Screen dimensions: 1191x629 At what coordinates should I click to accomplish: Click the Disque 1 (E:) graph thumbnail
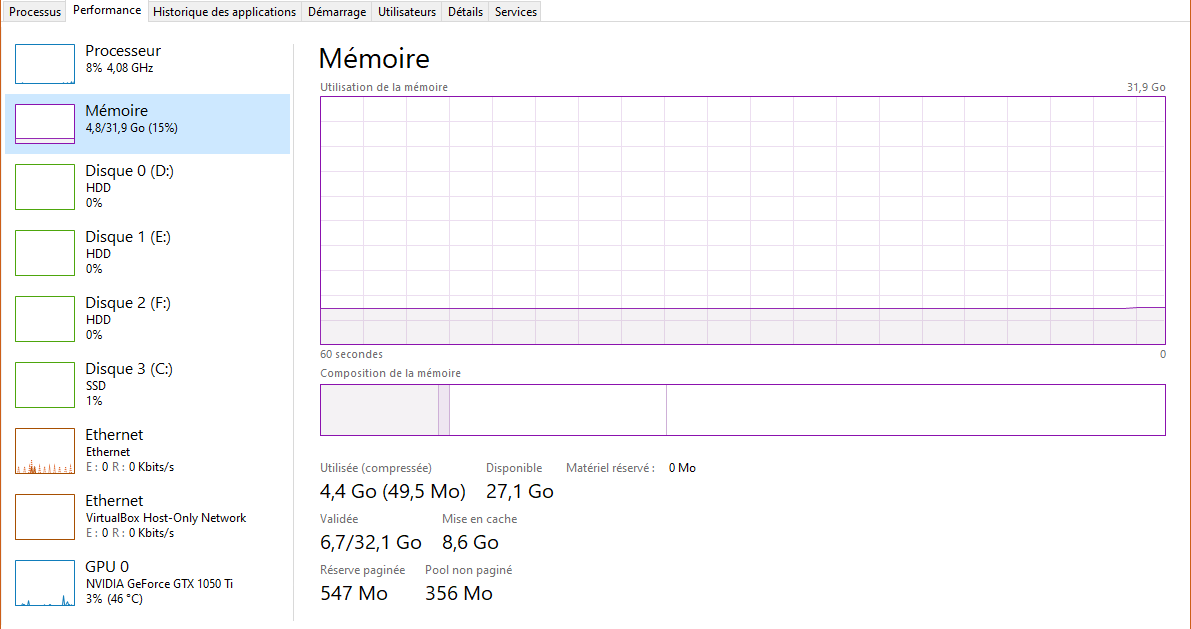[45, 253]
